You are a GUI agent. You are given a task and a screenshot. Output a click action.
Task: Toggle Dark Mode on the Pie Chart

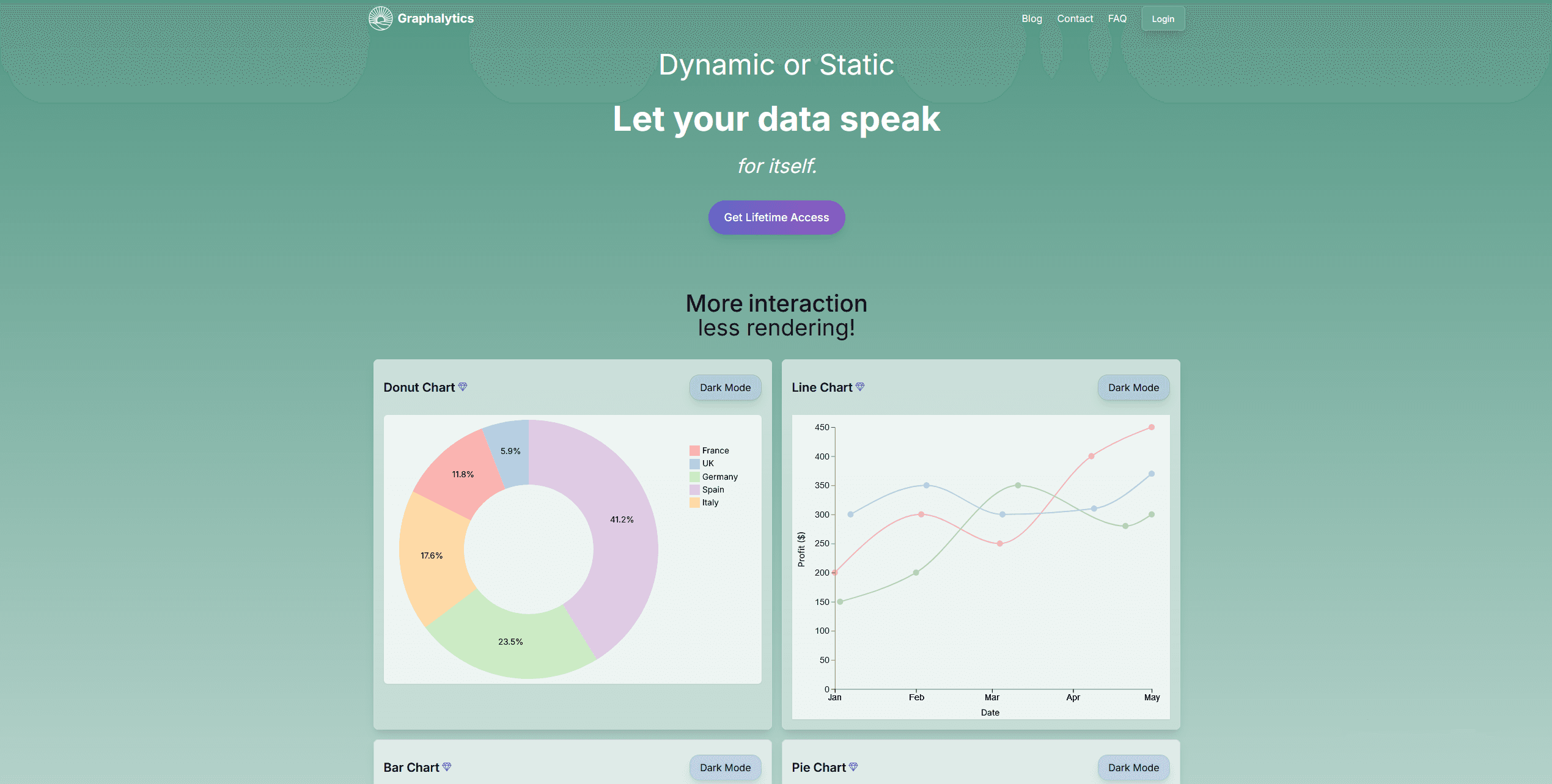[1133, 768]
